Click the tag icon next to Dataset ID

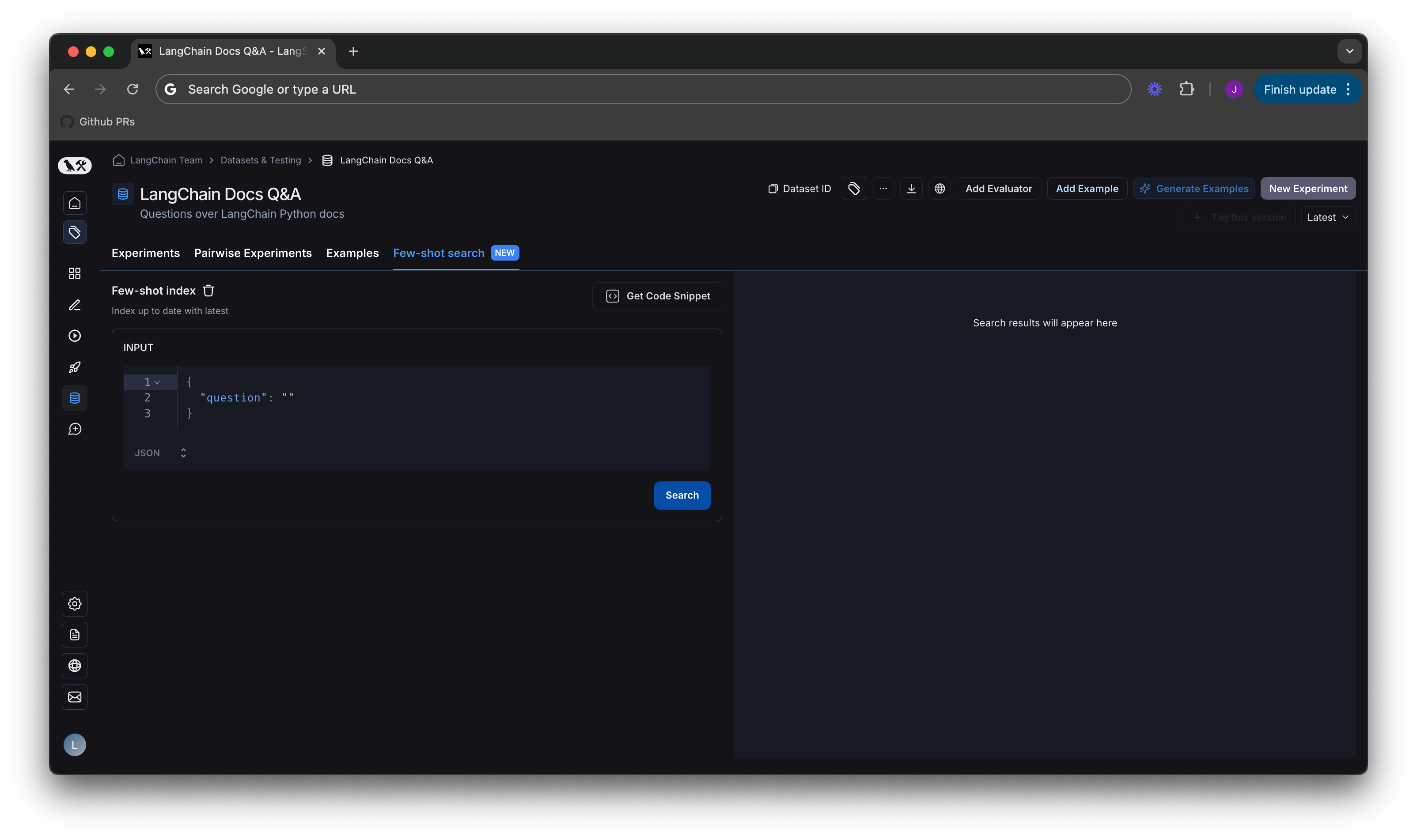coord(854,189)
